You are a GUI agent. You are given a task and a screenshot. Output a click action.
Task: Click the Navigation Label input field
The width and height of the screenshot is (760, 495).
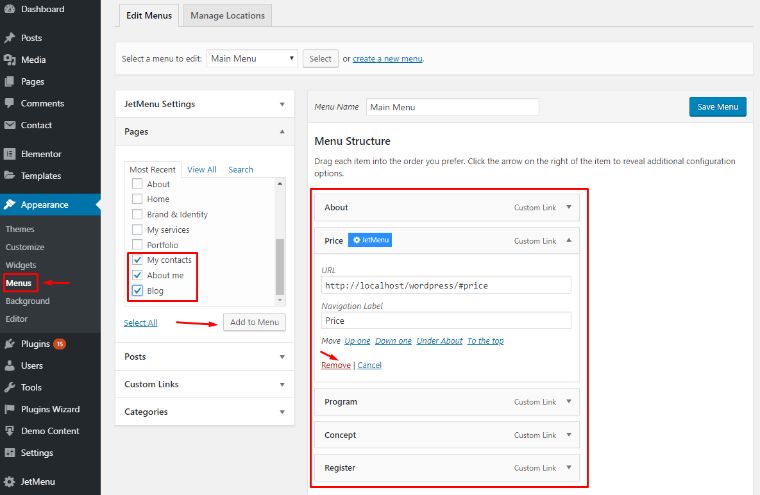(x=445, y=321)
